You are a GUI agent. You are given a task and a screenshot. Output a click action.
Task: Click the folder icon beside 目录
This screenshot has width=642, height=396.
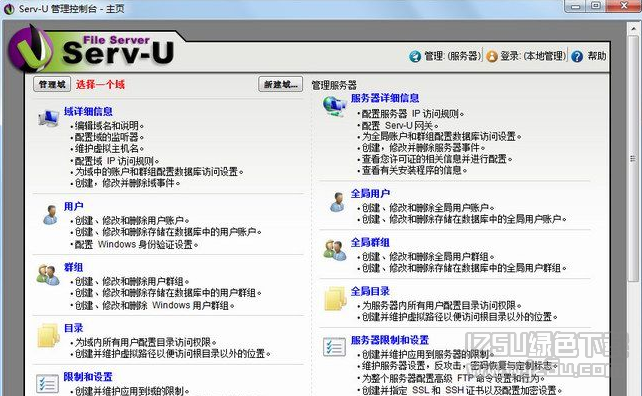pyautogui.click(x=48, y=336)
